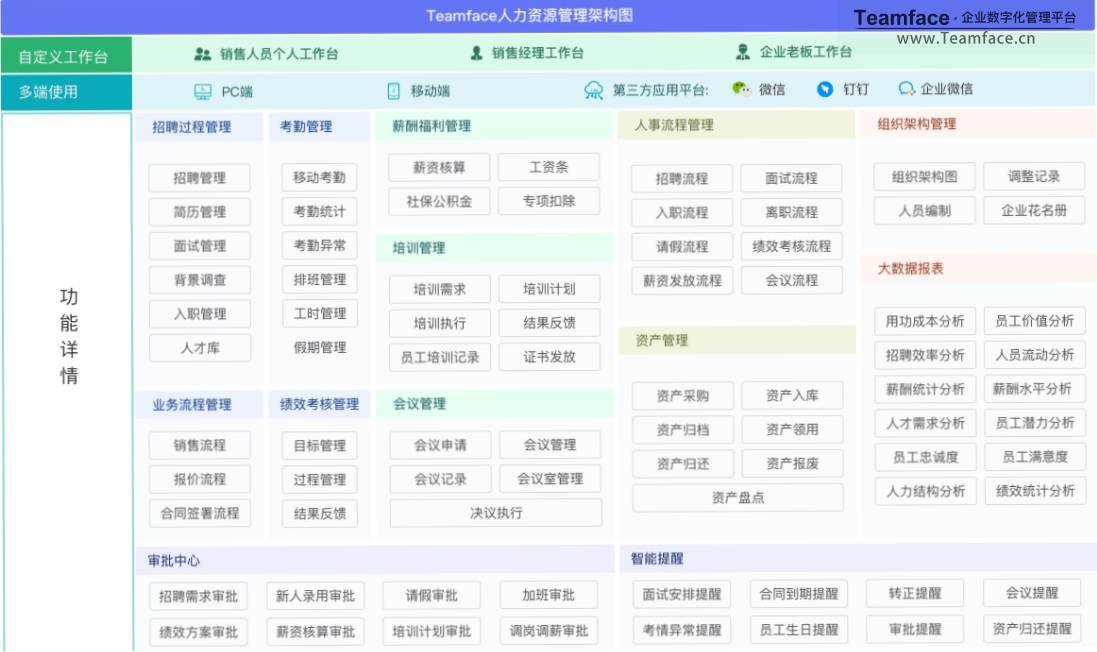Open the 大数据报表 section header

click(977, 269)
